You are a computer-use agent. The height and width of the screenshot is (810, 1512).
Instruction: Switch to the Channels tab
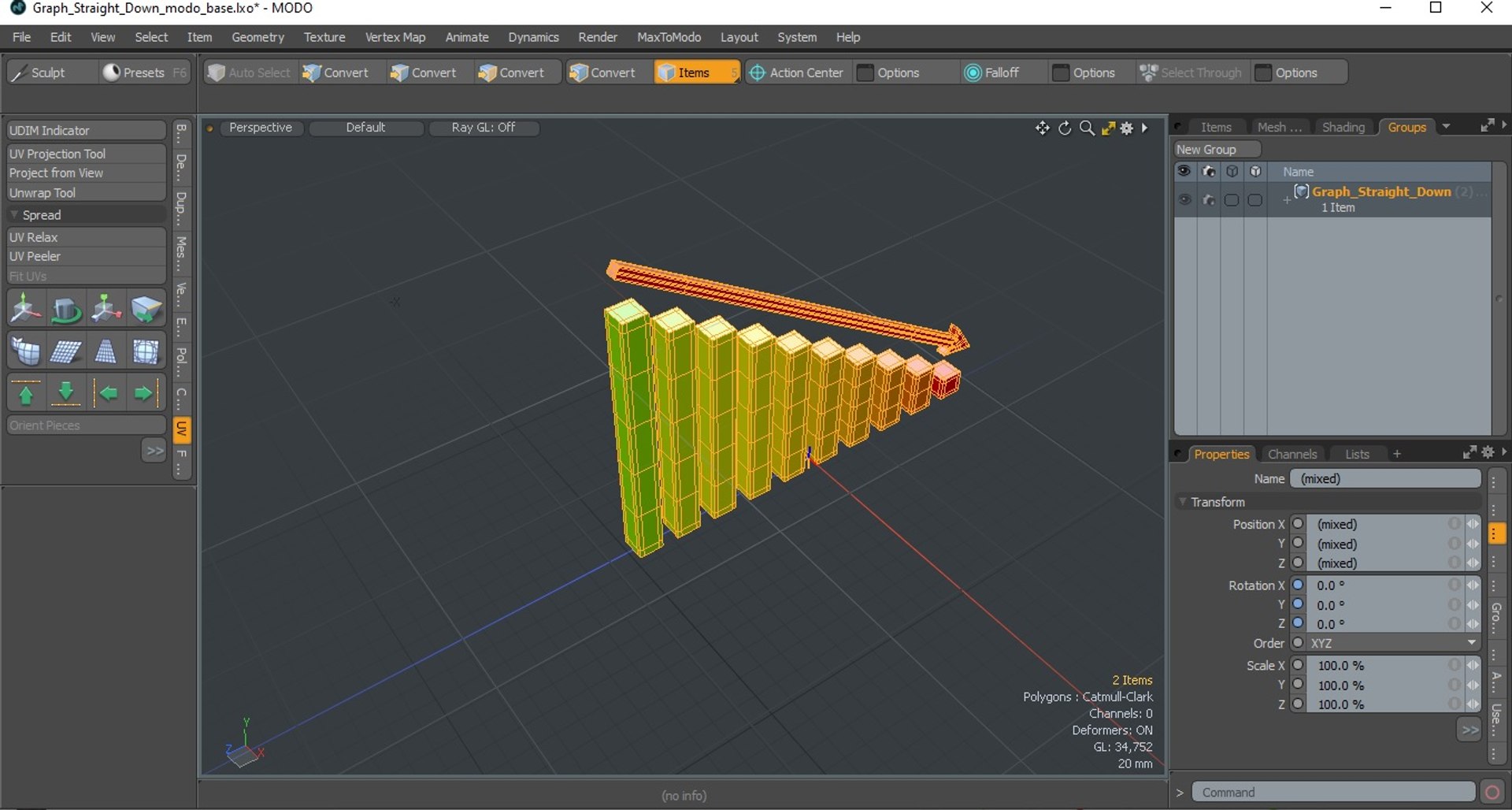click(x=1292, y=454)
